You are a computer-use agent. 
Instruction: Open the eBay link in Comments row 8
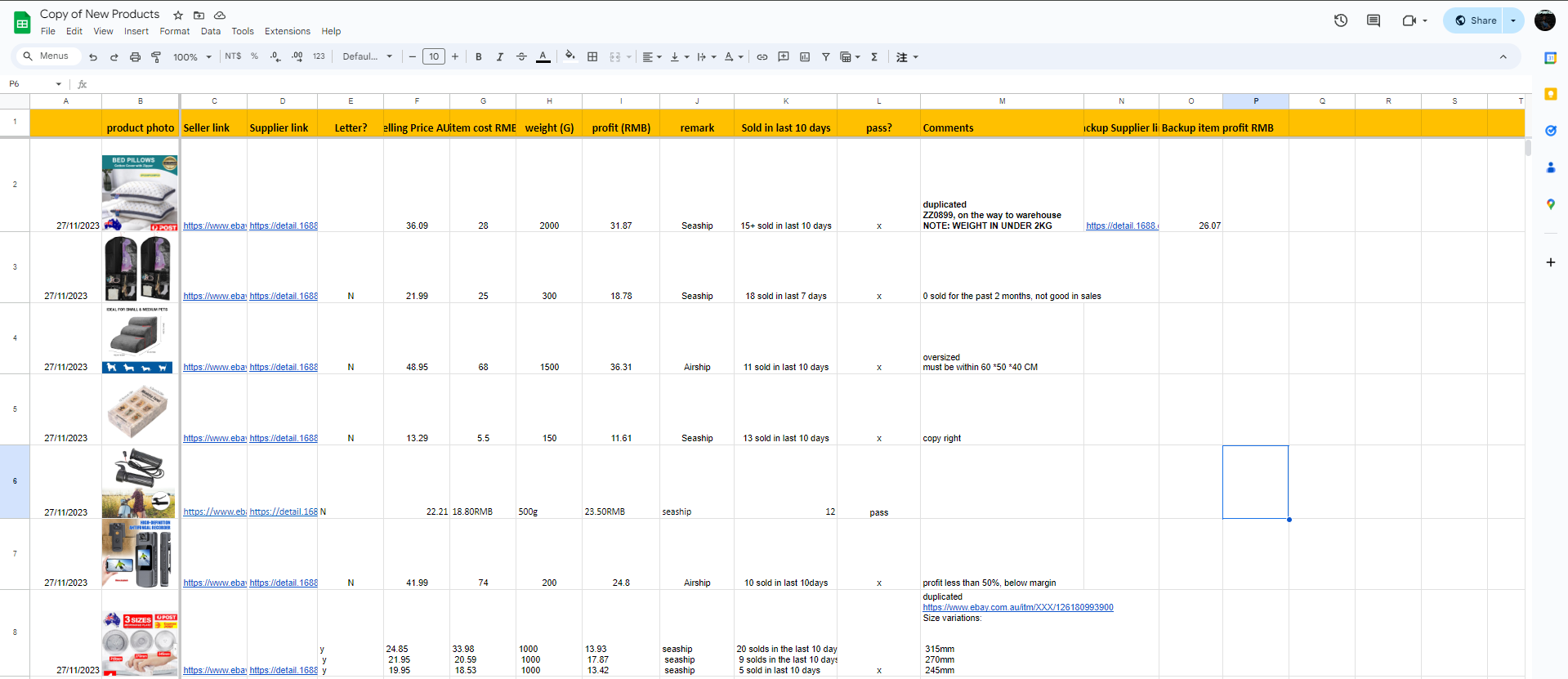[1018, 607]
